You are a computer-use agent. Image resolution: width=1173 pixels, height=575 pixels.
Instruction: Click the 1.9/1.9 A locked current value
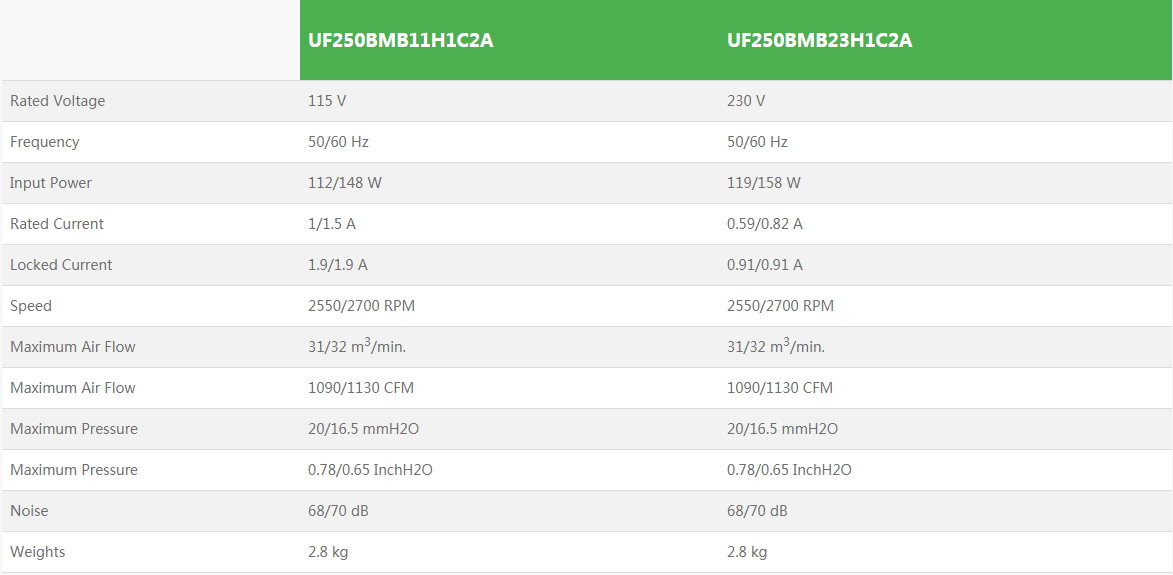click(x=338, y=265)
